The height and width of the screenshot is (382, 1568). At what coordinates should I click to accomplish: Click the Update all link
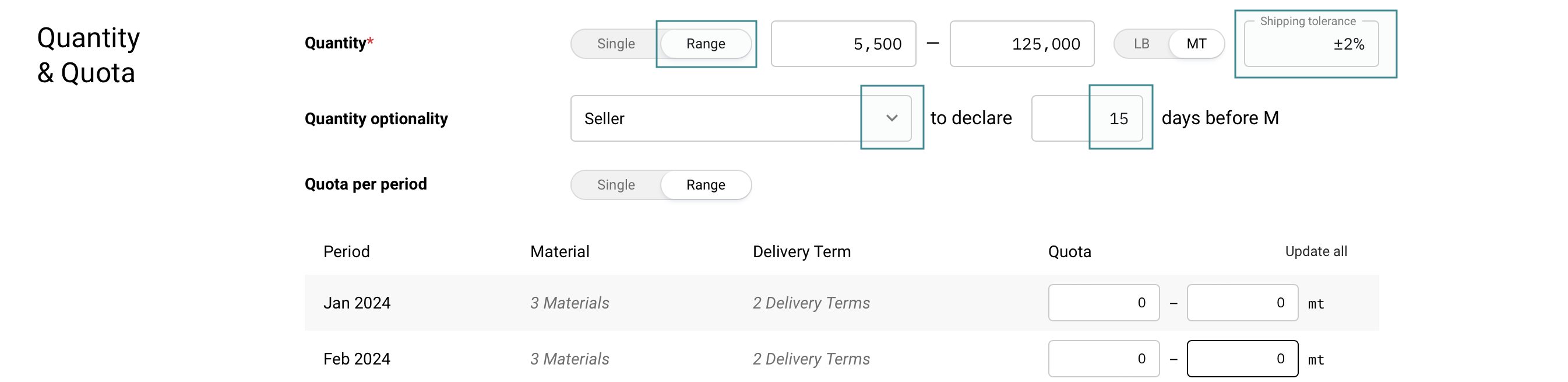pos(1315,251)
